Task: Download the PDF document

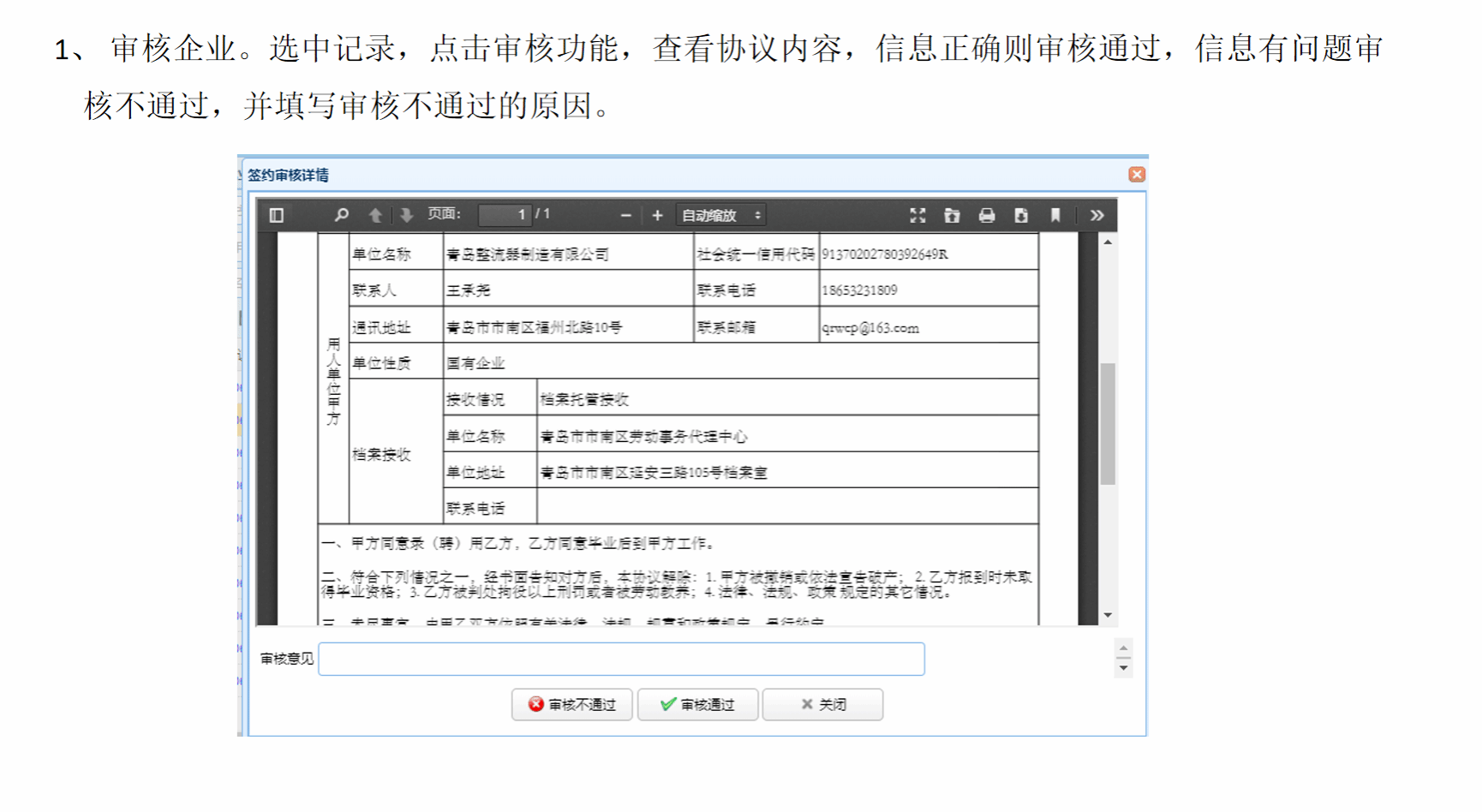Action: click(1021, 216)
